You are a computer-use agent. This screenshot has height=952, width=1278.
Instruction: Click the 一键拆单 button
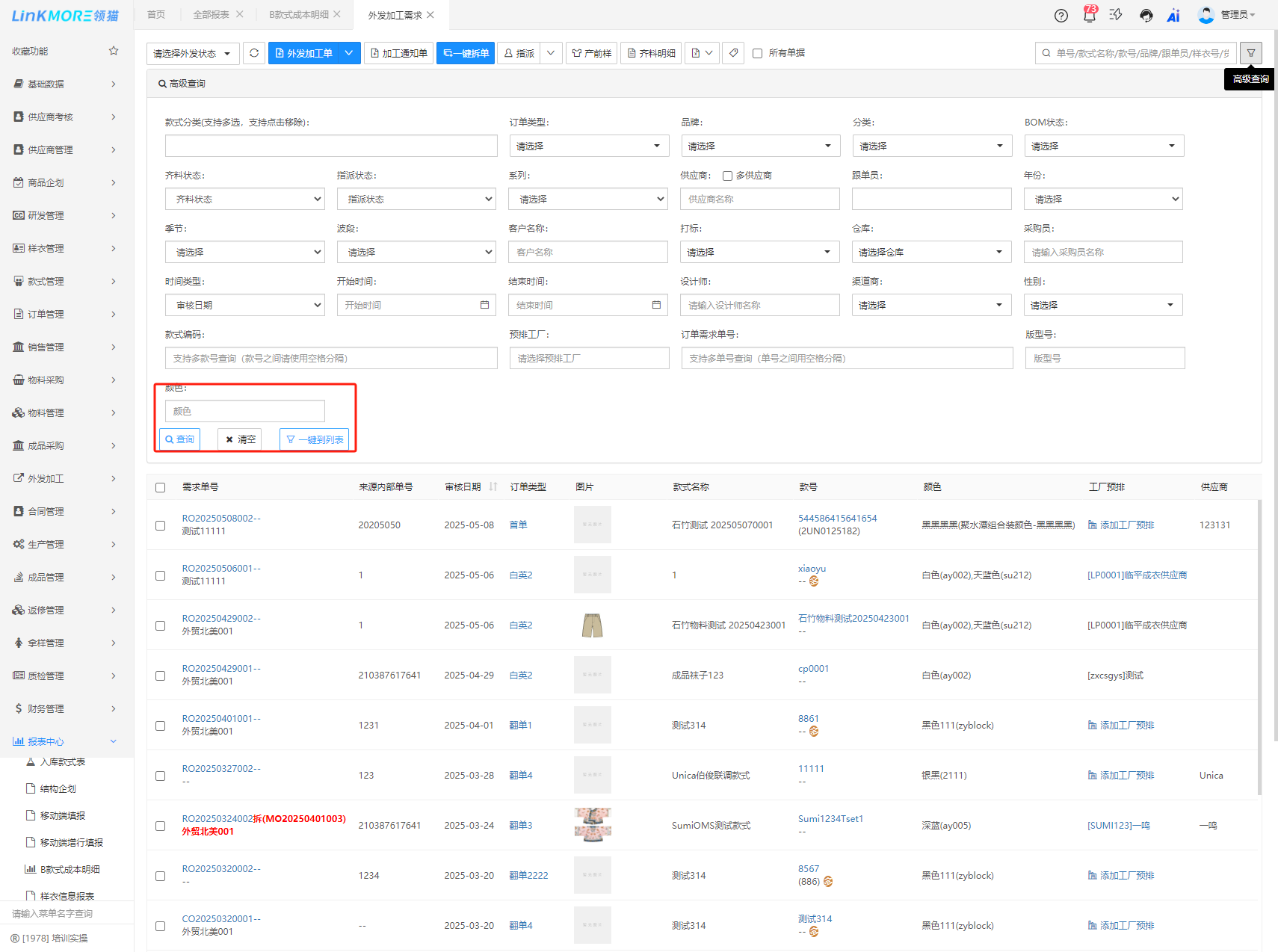(x=465, y=53)
